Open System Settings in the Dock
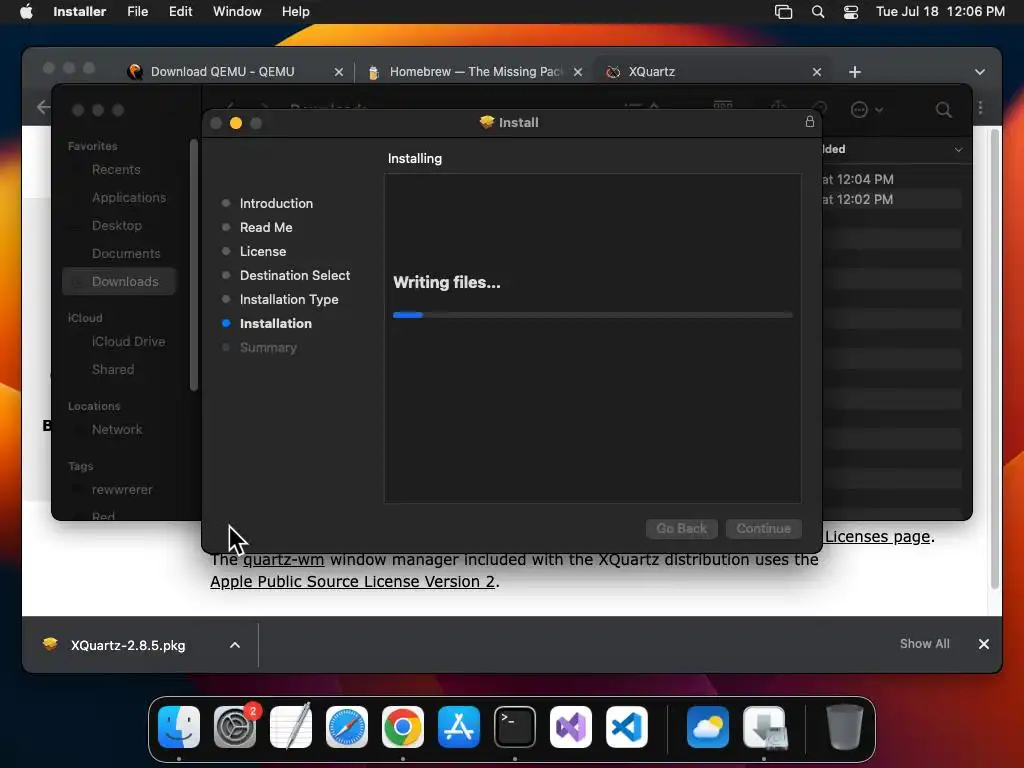 235,727
